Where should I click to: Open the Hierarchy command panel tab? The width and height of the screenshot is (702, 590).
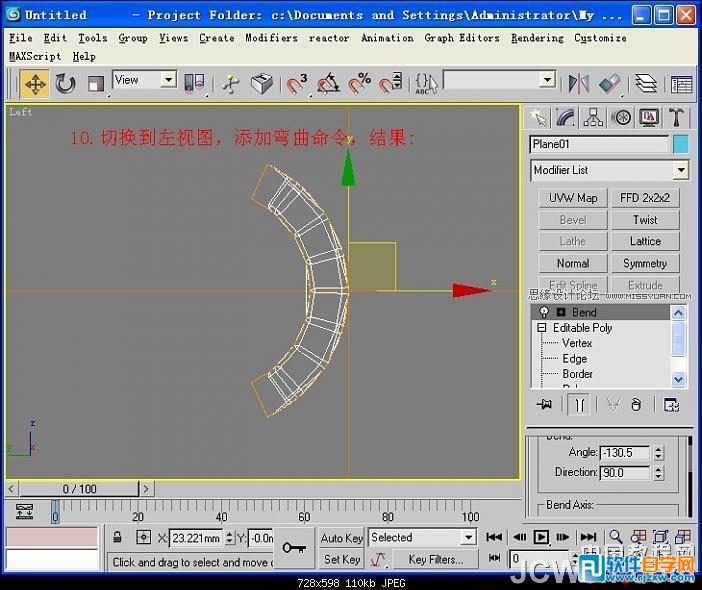[x=593, y=118]
